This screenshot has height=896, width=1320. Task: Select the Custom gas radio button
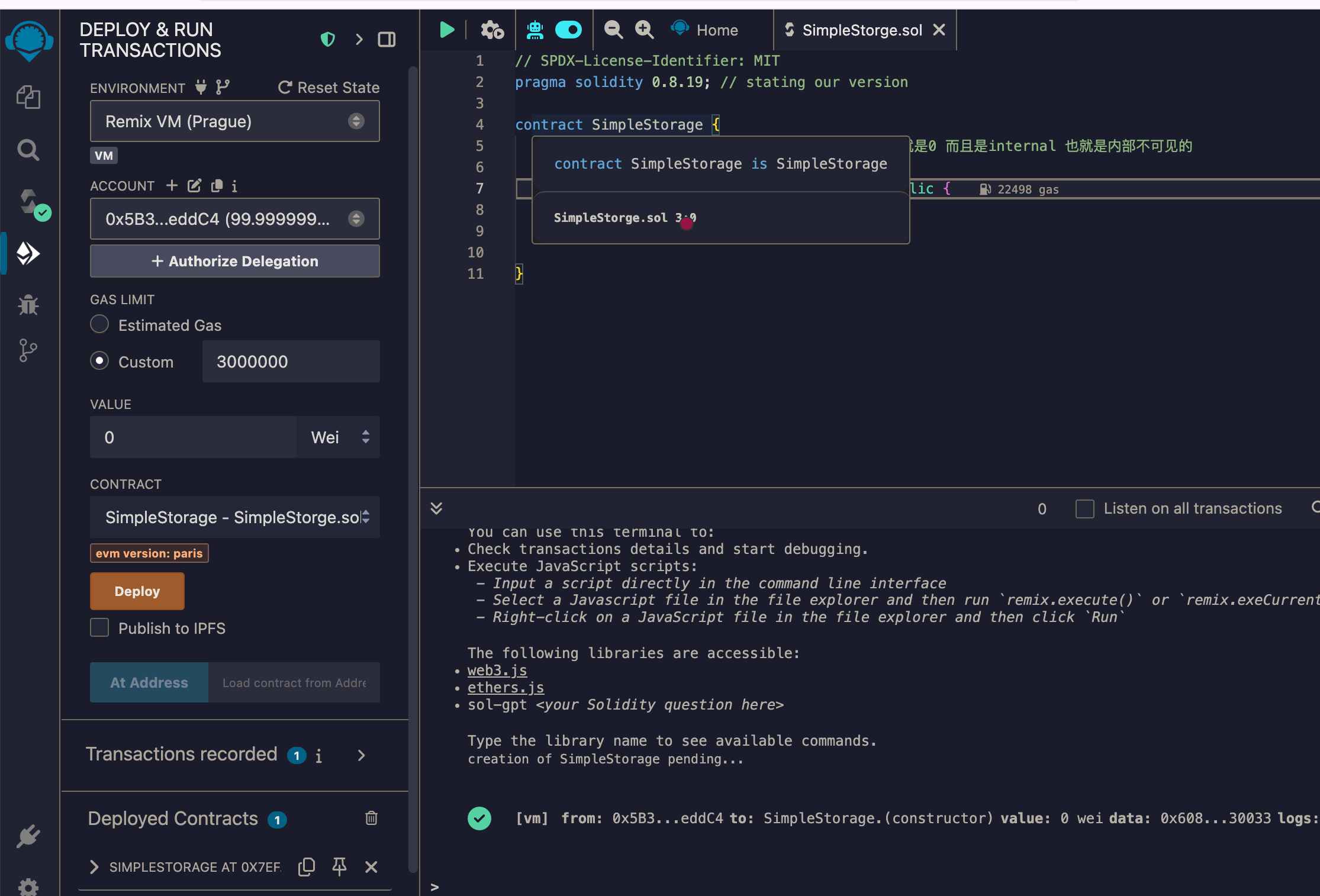(x=99, y=361)
